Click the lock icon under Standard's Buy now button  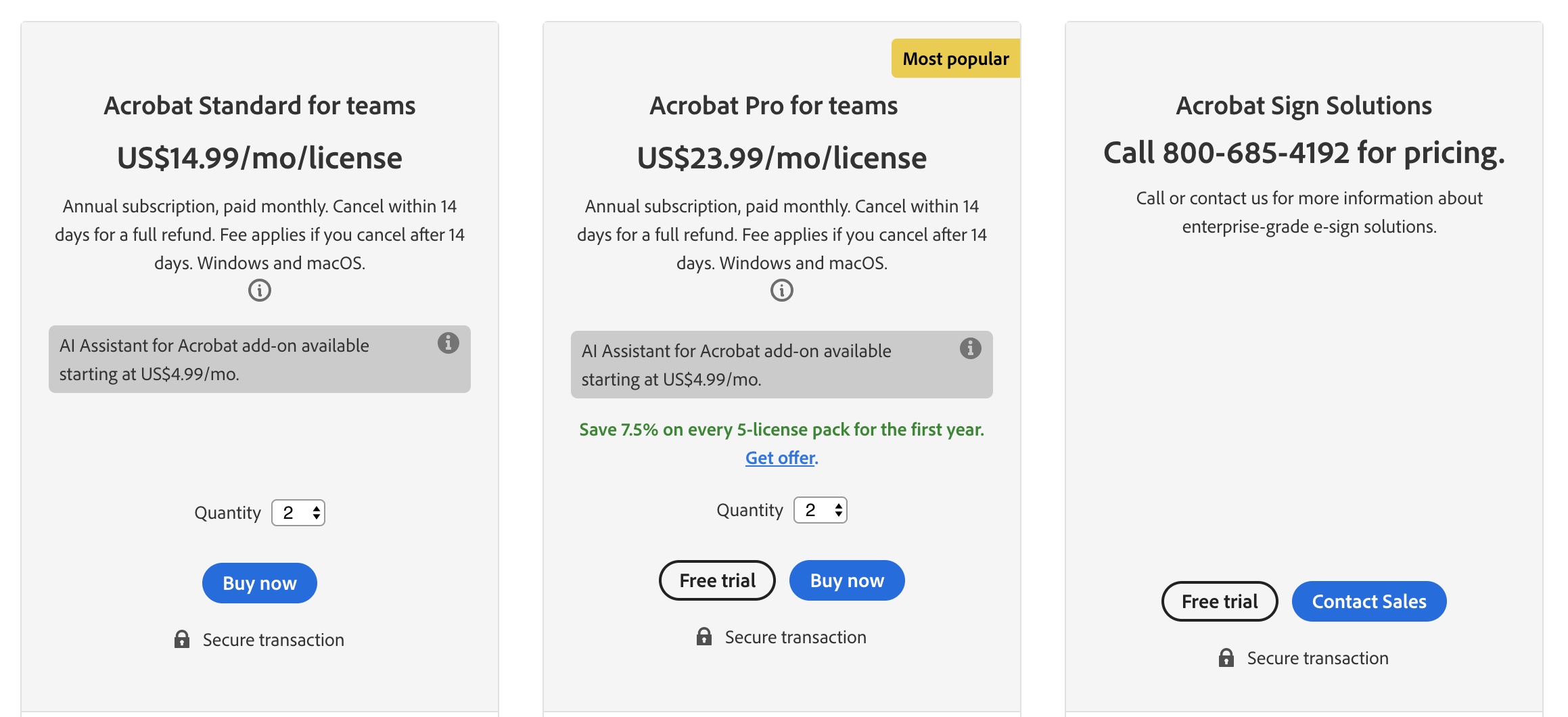[x=183, y=639]
